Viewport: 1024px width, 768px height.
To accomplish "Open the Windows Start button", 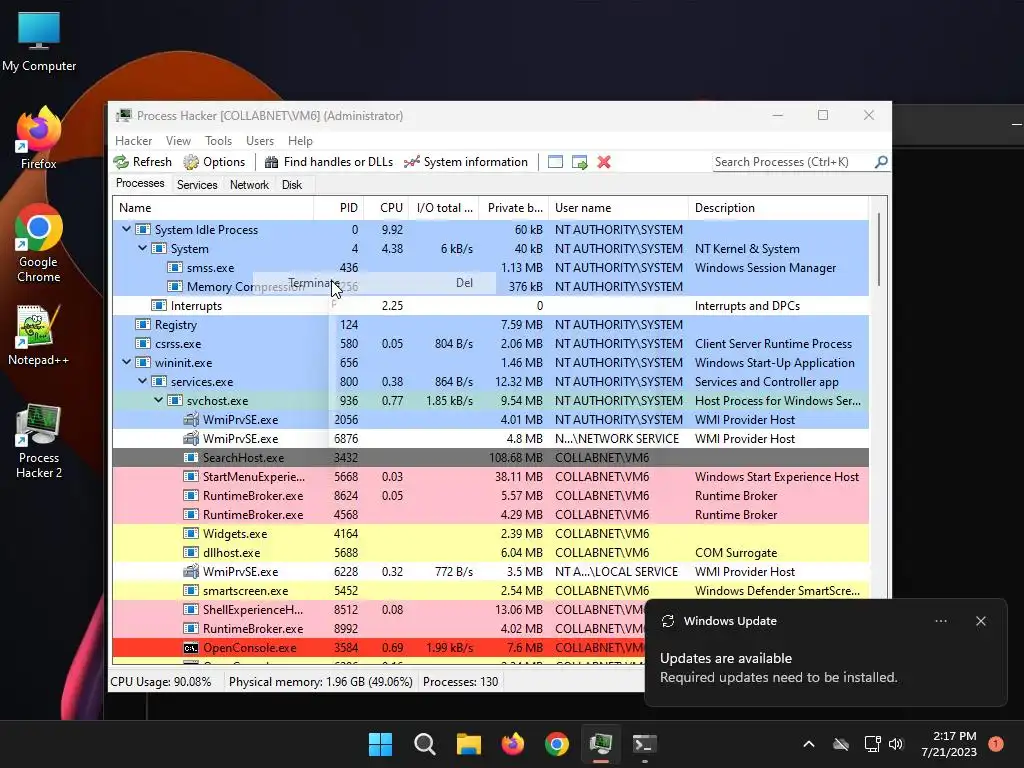I will (381, 744).
